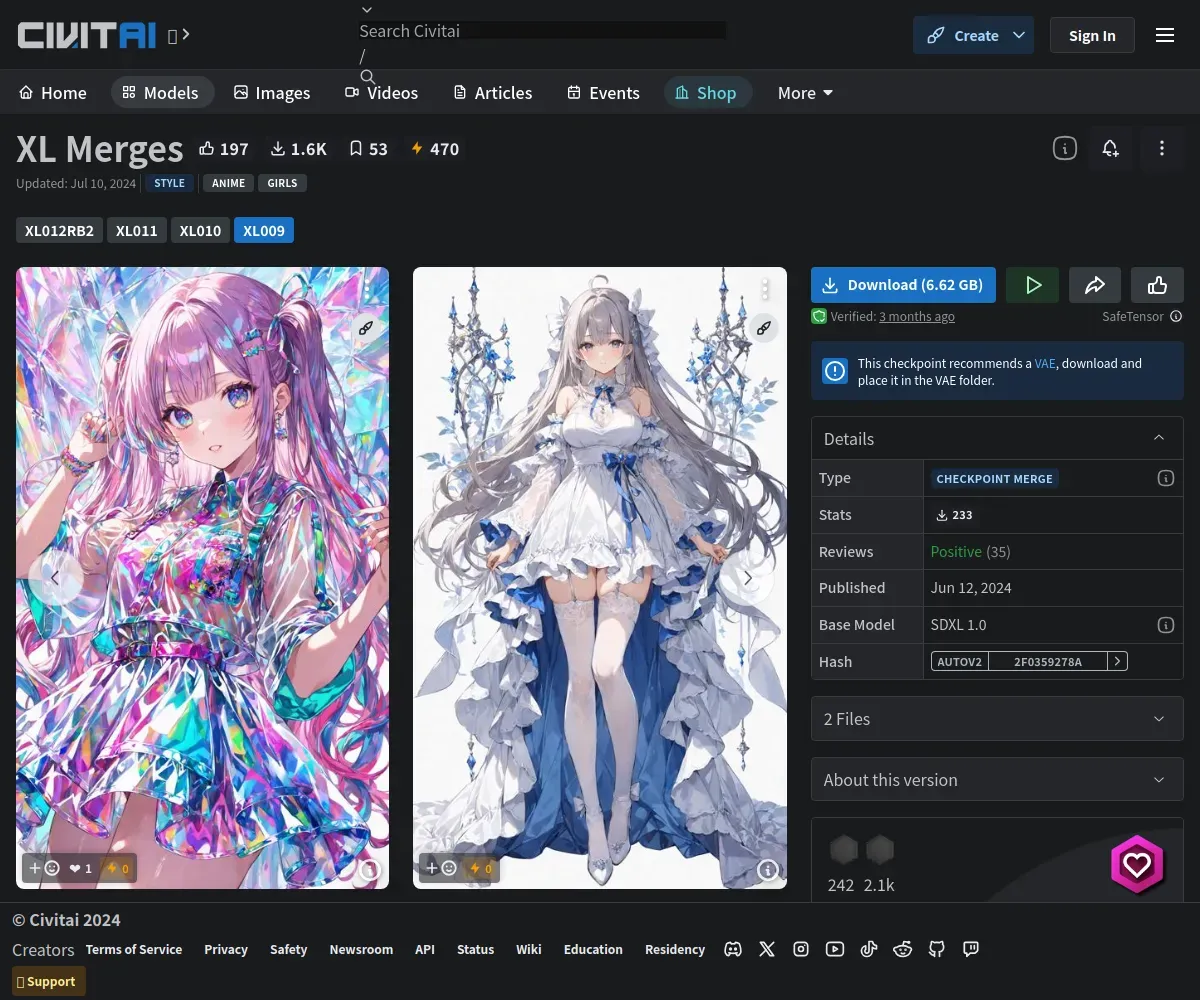
Task: Click the remix brush icon on white-dress image
Action: click(x=764, y=328)
